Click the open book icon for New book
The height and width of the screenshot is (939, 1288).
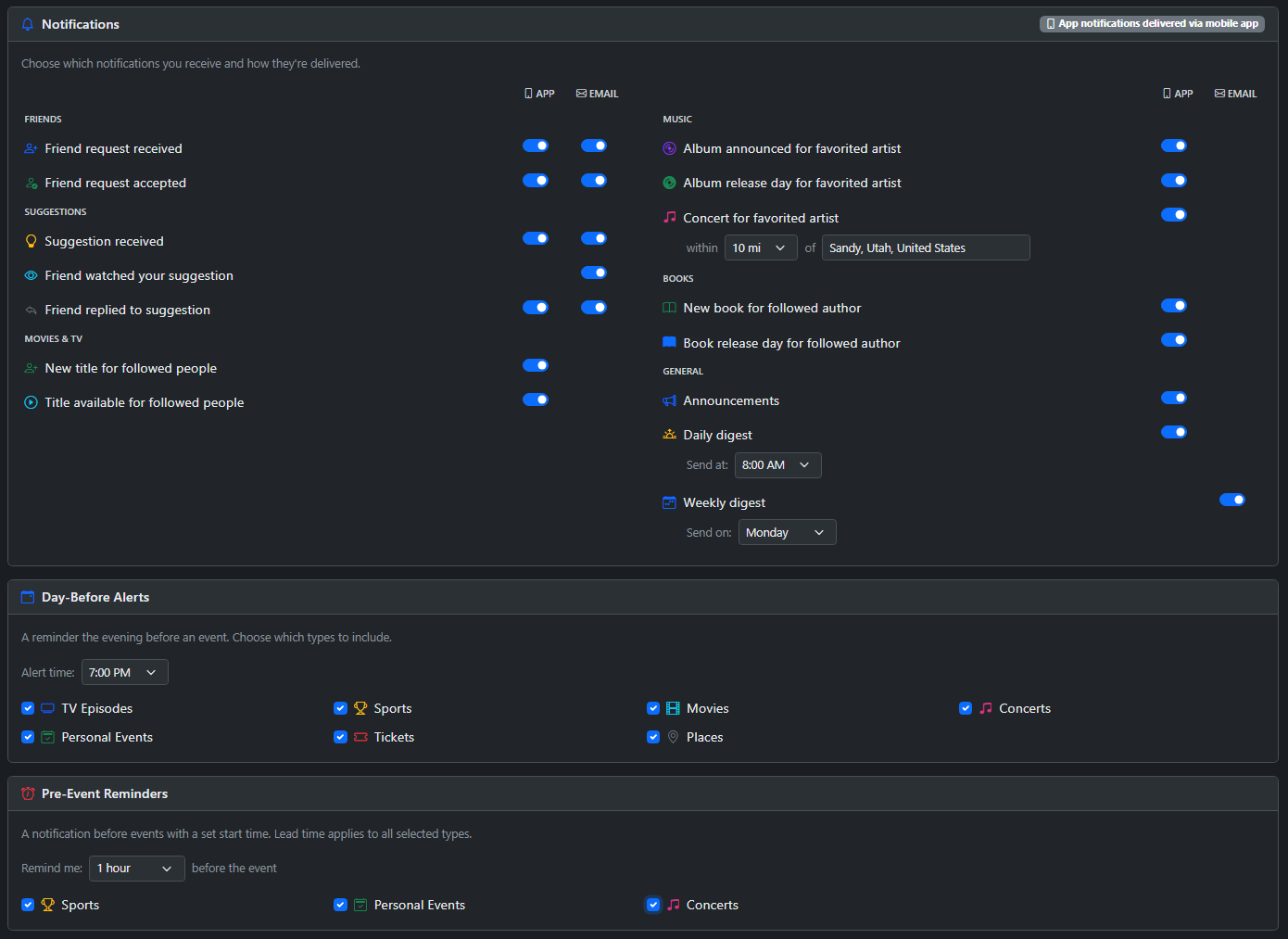(669, 308)
